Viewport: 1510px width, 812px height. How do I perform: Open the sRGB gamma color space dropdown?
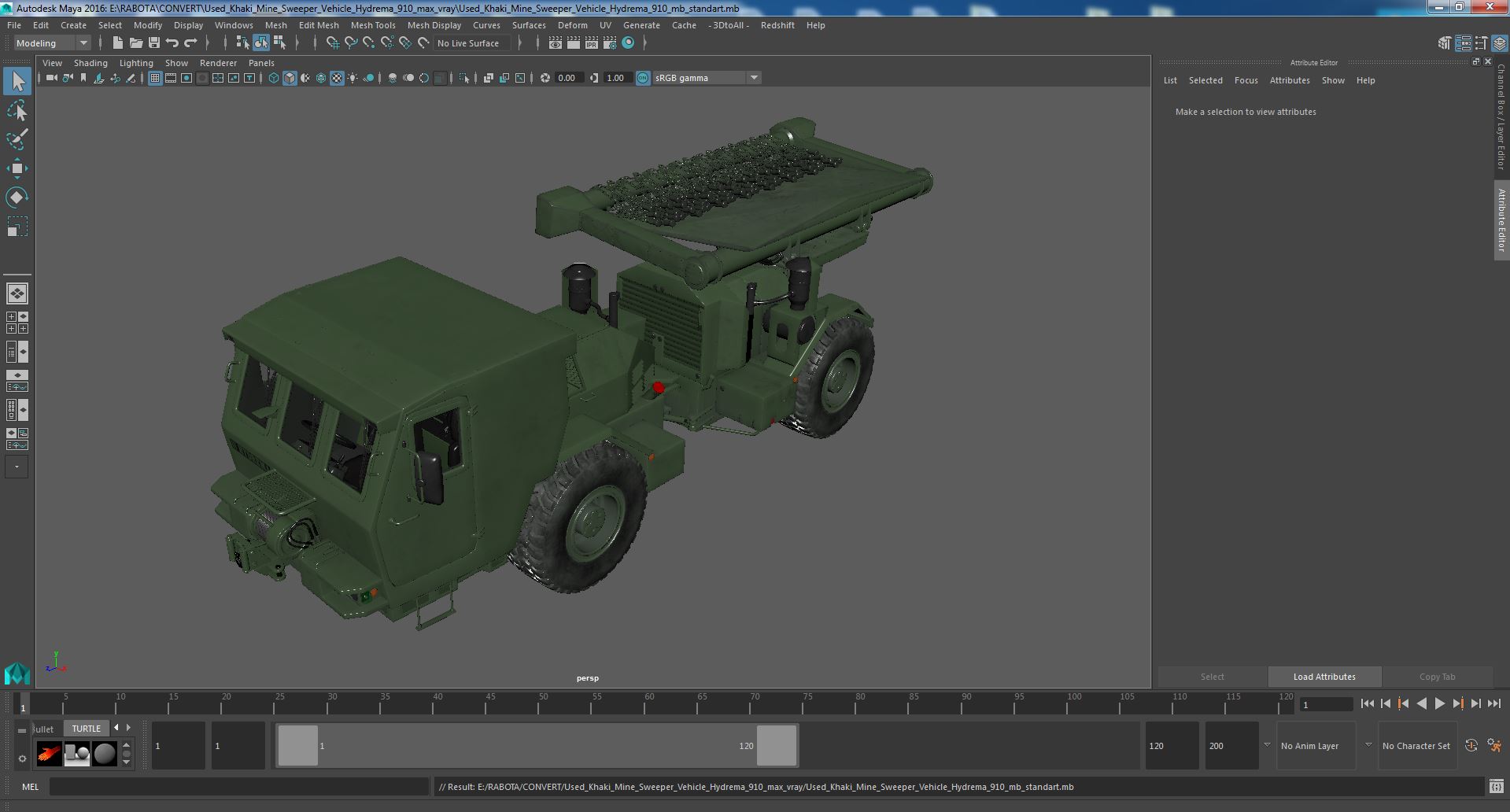tap(707, 78)
